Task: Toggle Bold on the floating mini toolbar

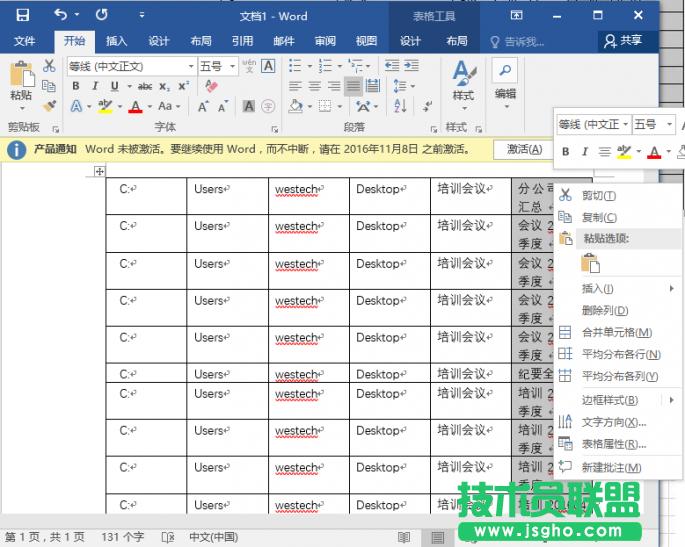Action: [x=565, y=152]
